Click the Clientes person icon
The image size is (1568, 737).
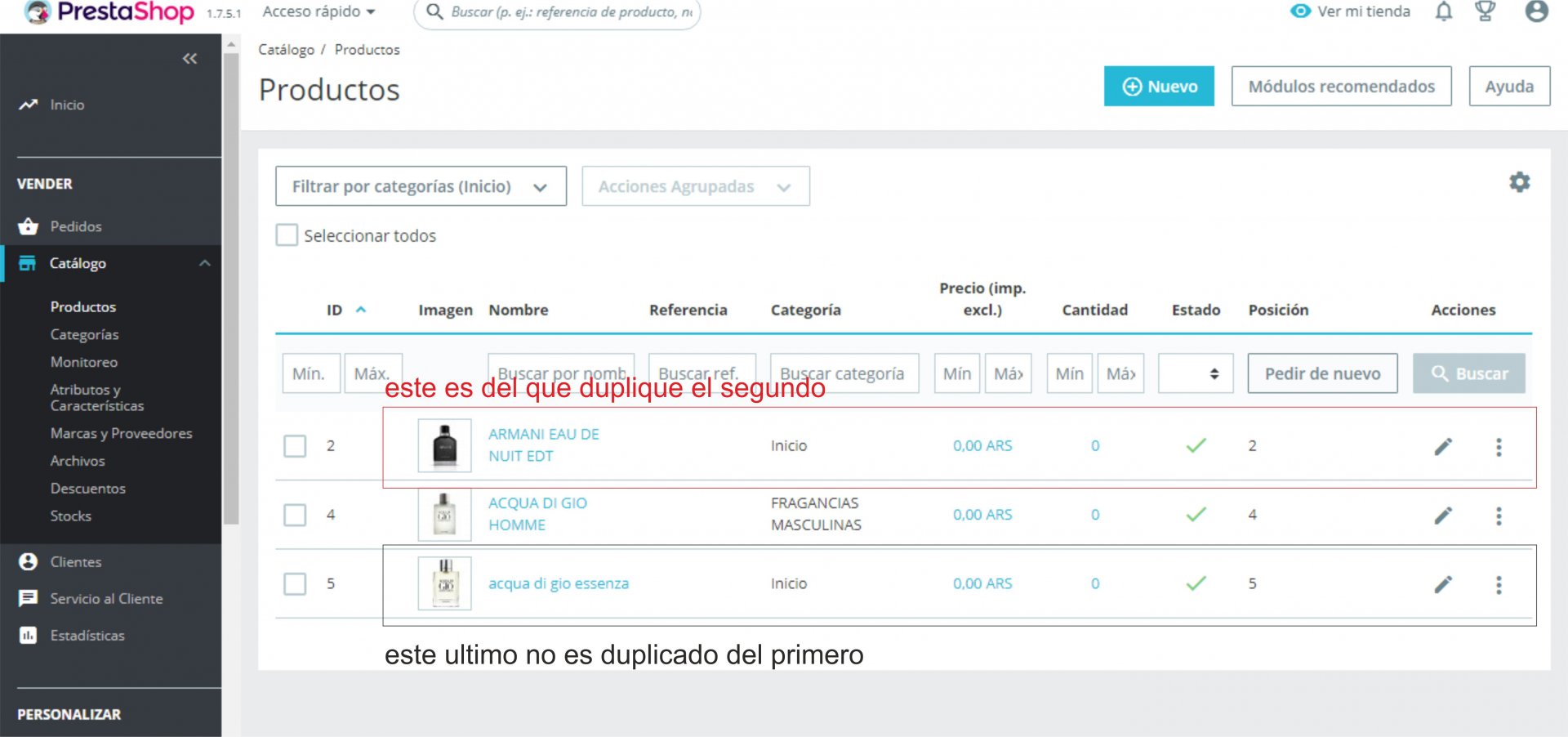[x=29, y=562]
